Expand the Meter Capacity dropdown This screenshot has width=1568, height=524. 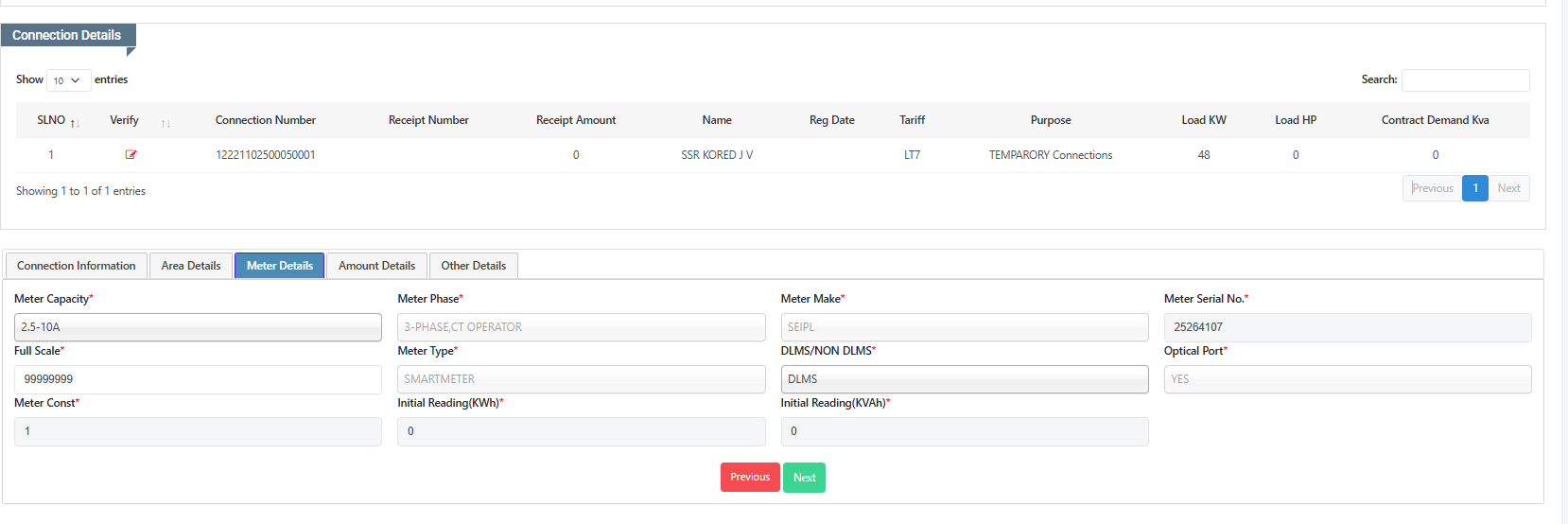[x=198, y=327]
